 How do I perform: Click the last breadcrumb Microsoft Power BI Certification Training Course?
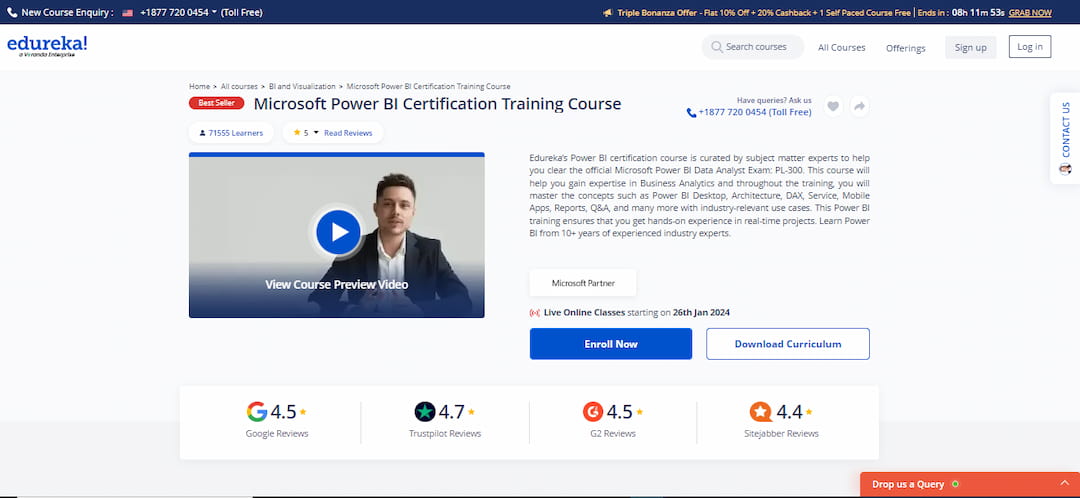(428, 87)
